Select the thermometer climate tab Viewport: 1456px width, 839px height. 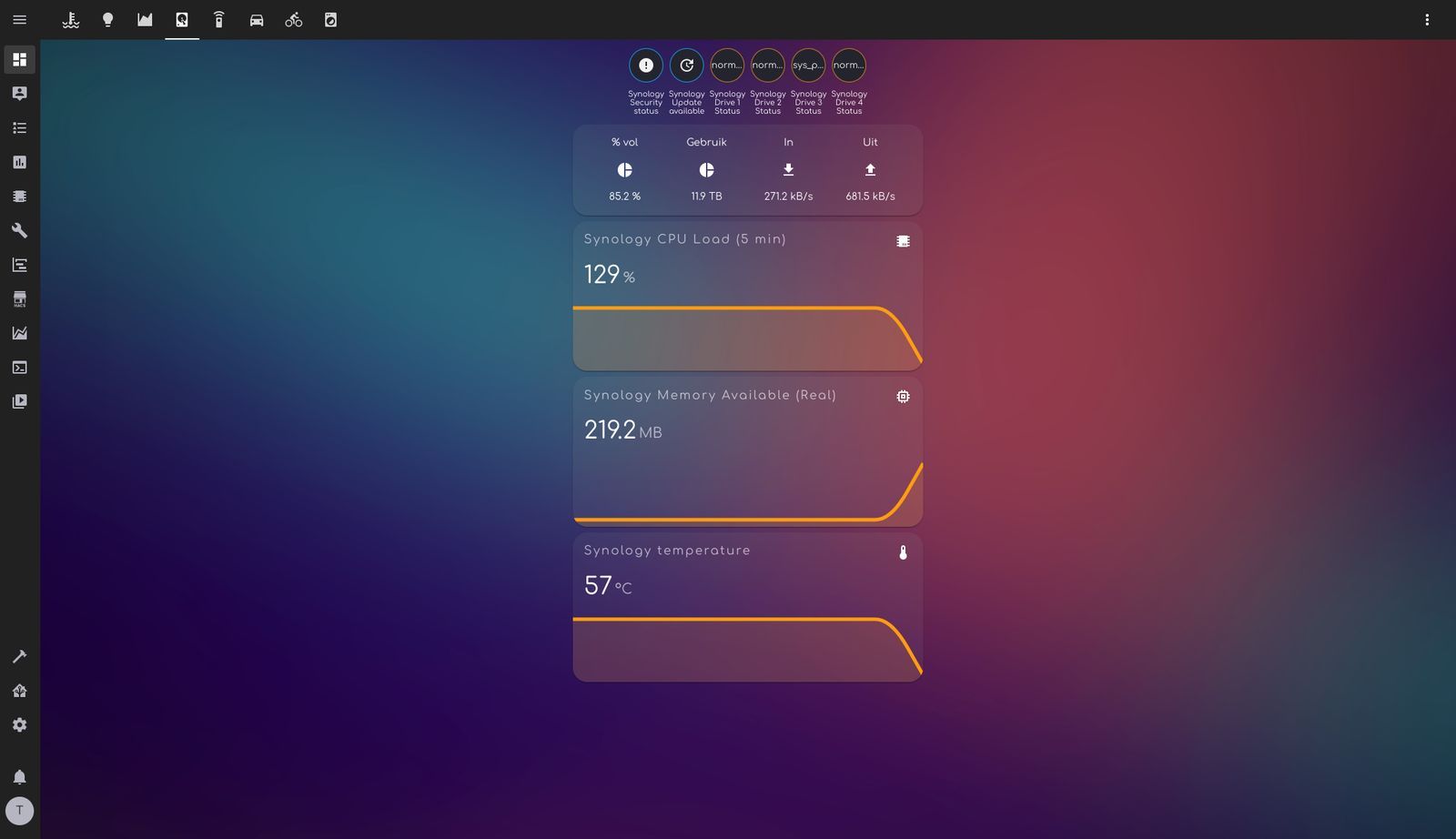click(x=71, y=19)
